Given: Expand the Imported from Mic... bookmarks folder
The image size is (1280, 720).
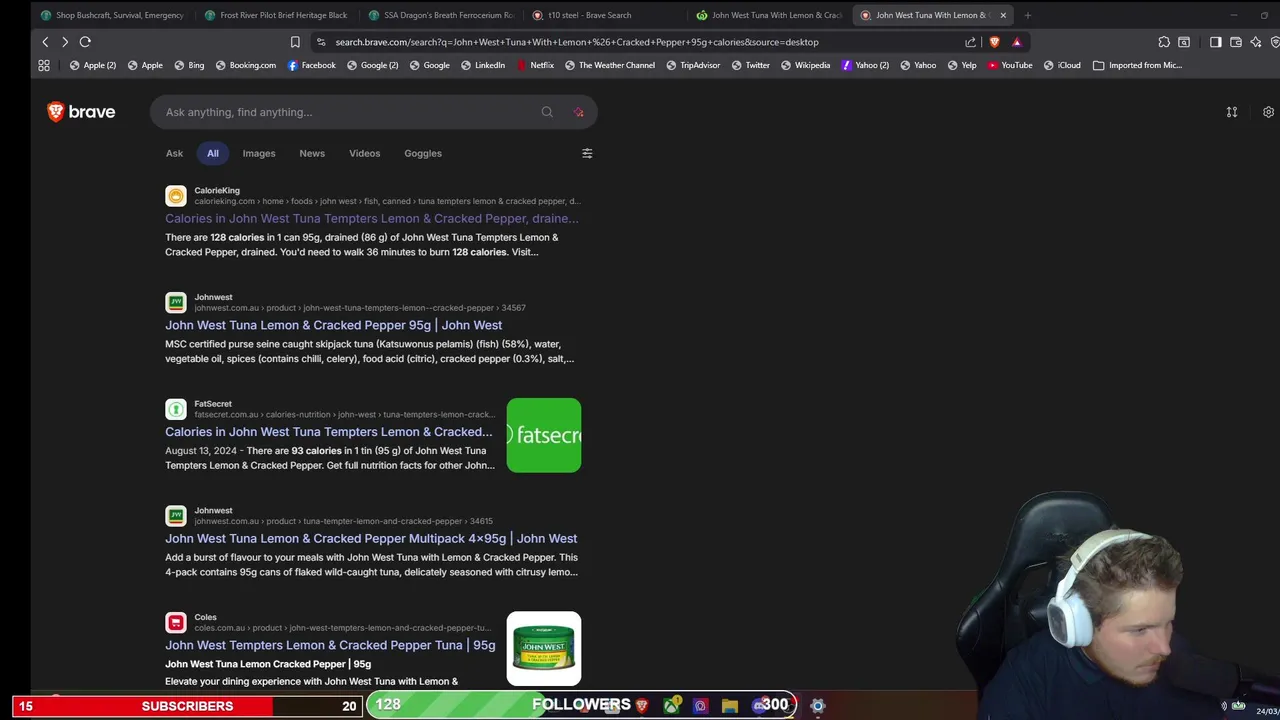Looking at the screenshot, I should click(1137, 65).
